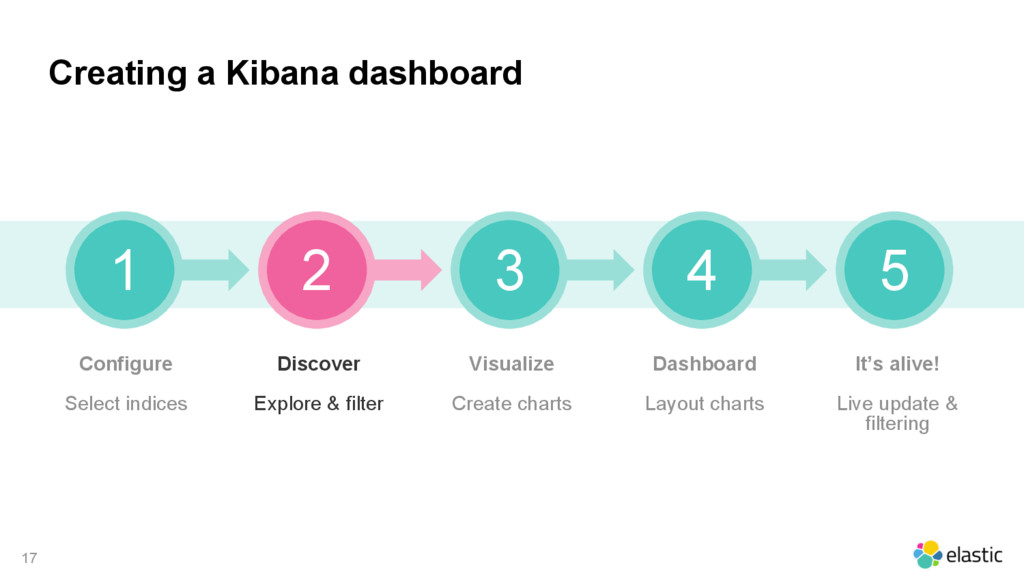
Task: Click the Create charts text
Action: [x=511, y=404]
